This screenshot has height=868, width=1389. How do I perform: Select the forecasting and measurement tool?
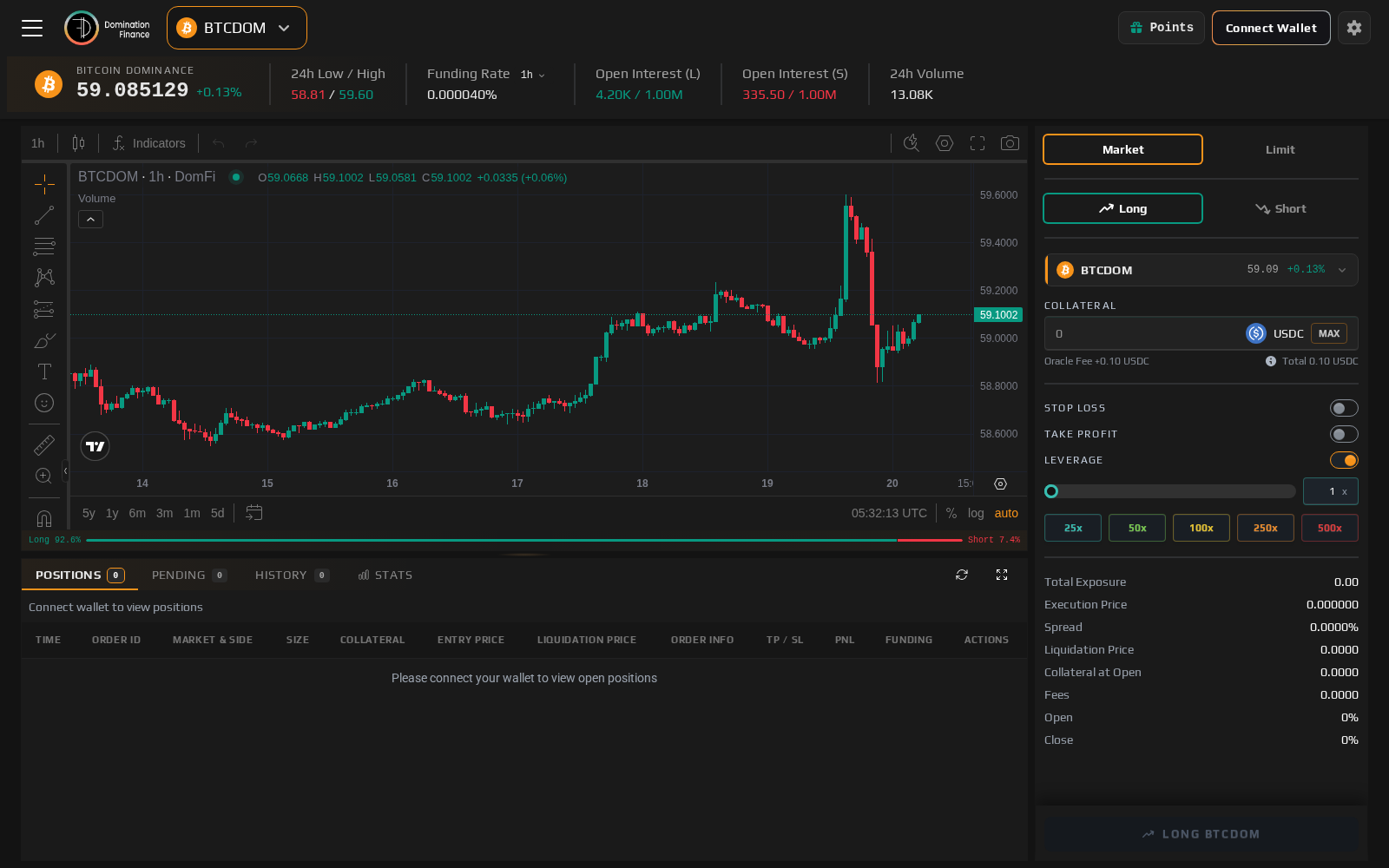coord(44,309)
